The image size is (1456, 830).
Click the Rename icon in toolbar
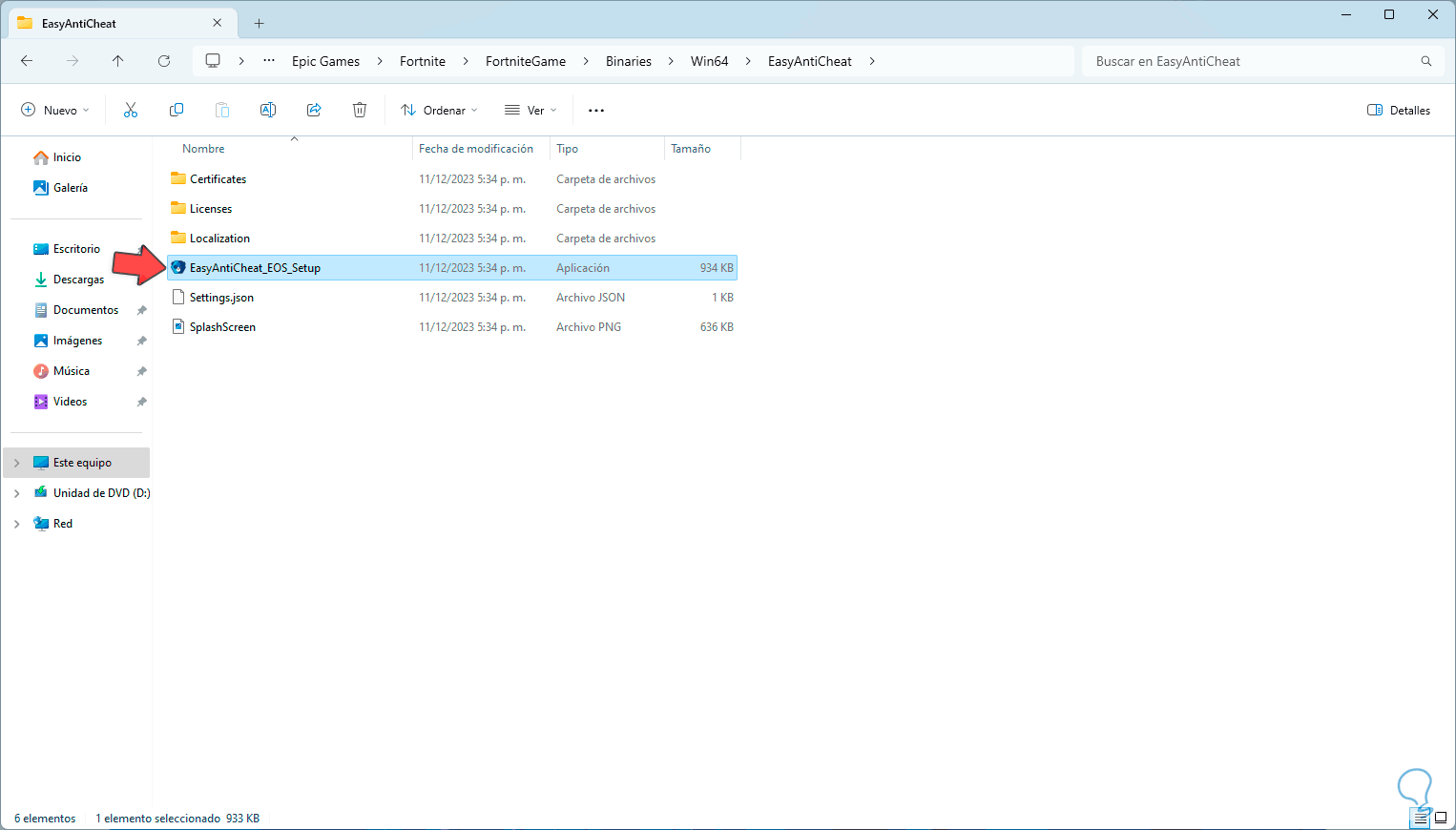pos(268,110)
